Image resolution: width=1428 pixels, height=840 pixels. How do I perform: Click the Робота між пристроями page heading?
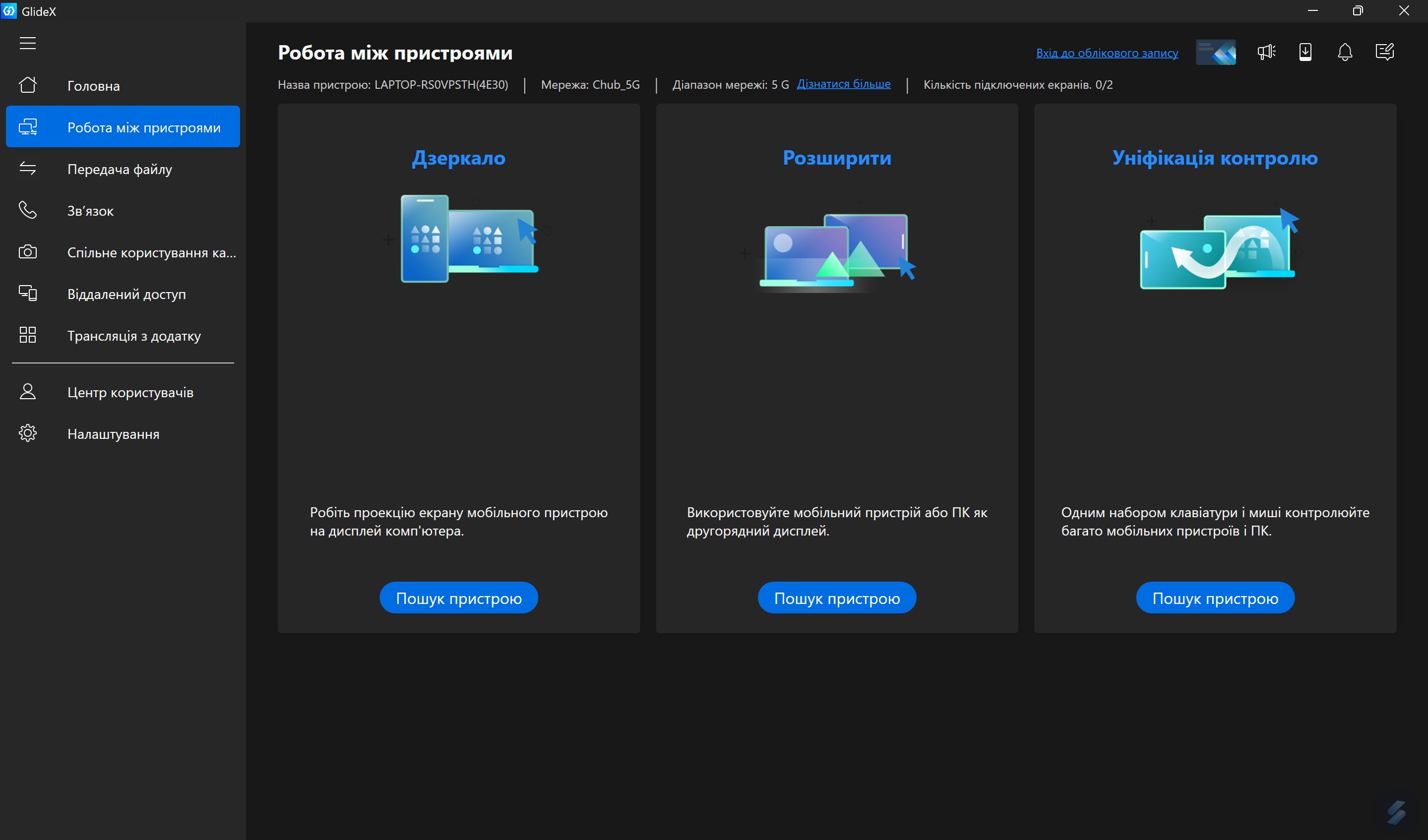coord(395,53)
